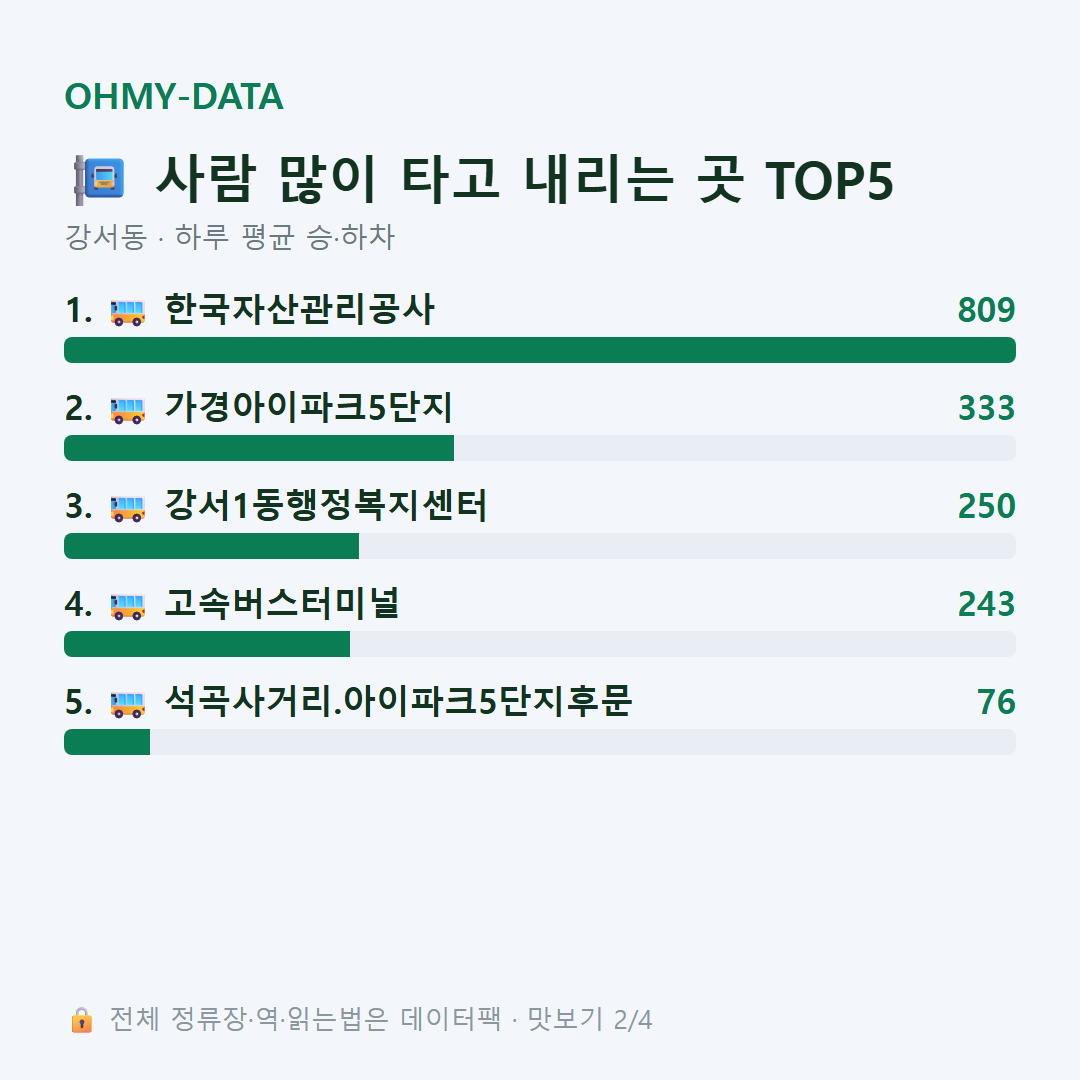Select the 고속버스터미널 stop name
Image resolution: width=1080 pixels, height=1080 pixels.
pos(282,603)
